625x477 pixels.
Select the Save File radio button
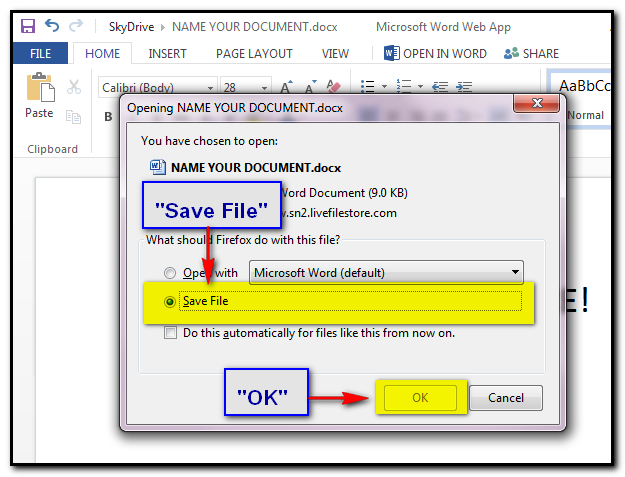pos(170,302)
